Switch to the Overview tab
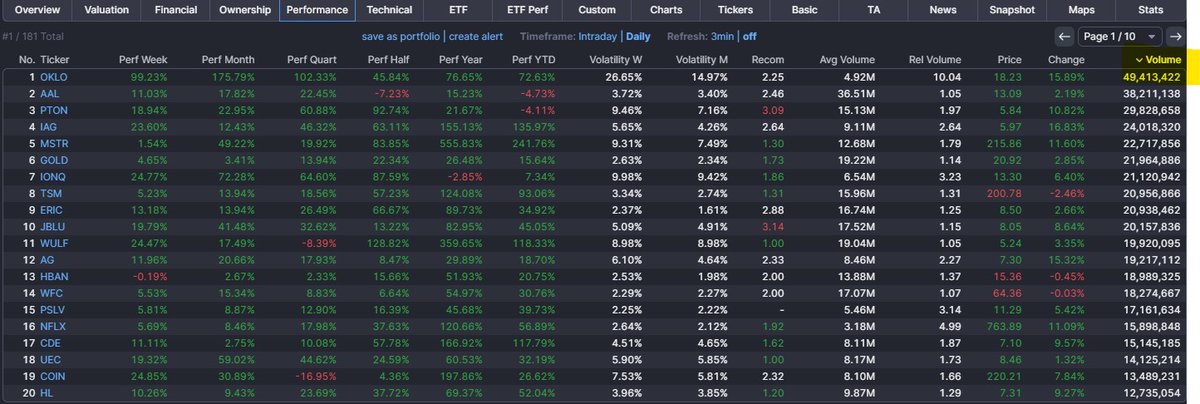Image resolution: width=1200 pixels, height=404 pixels. [35, 11]
